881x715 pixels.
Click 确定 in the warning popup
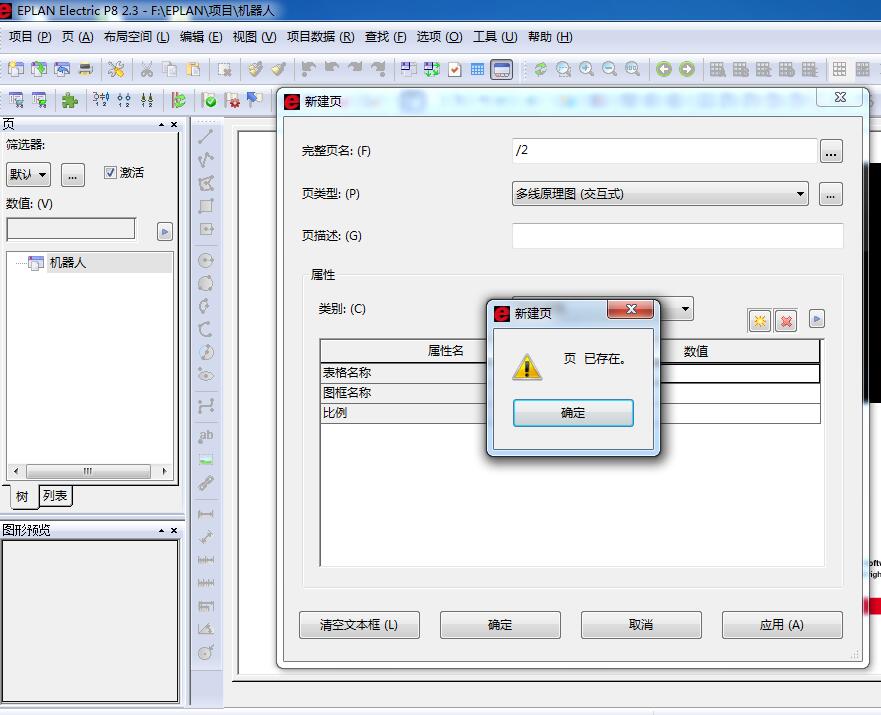573,413
